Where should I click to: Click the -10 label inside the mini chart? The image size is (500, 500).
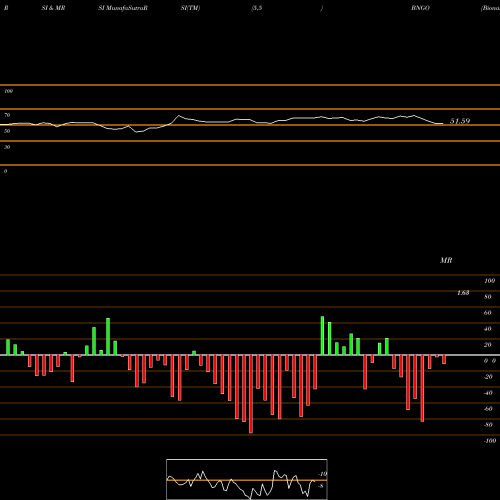[322, 474]
